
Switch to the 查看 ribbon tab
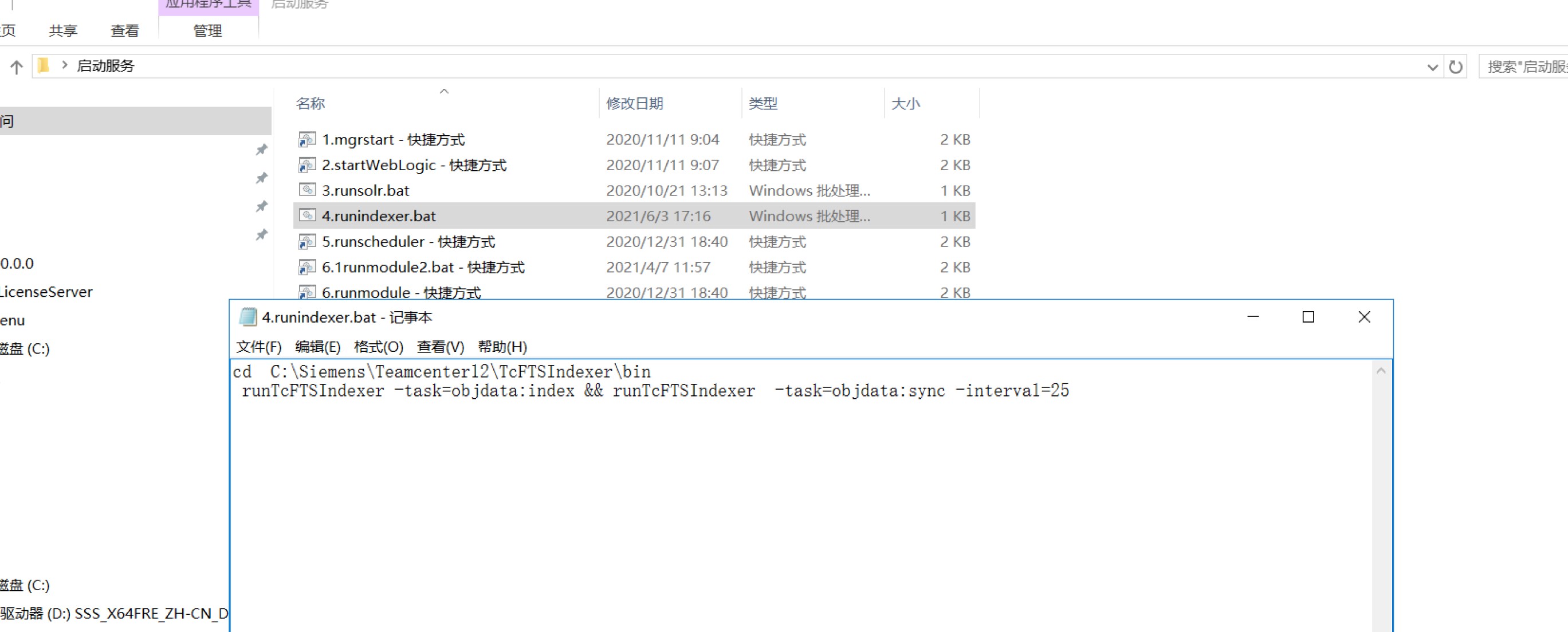pyautogui.click(x=125, y=30)
